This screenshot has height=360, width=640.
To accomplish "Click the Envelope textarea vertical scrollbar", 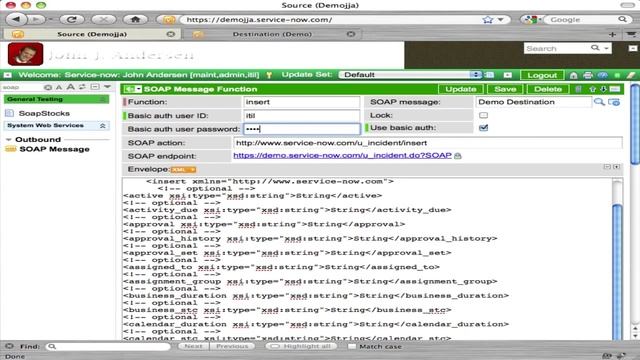I will click(x=618, y=259).
